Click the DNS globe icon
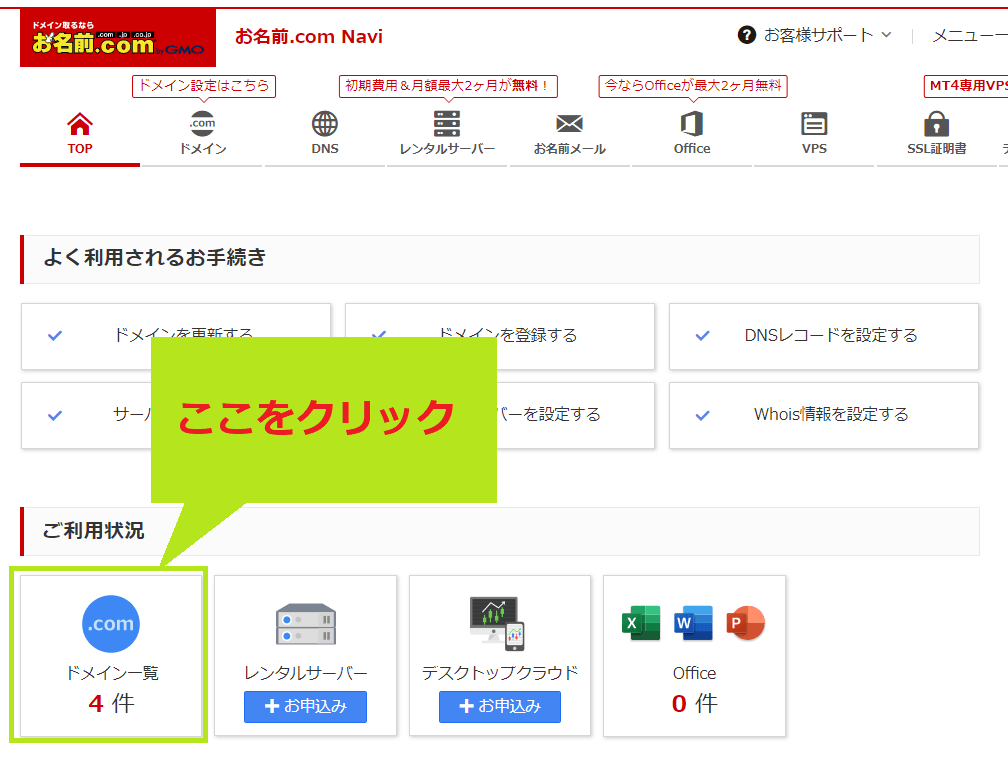This screenshot has height=769, width=1008. (x=324, y=126)
